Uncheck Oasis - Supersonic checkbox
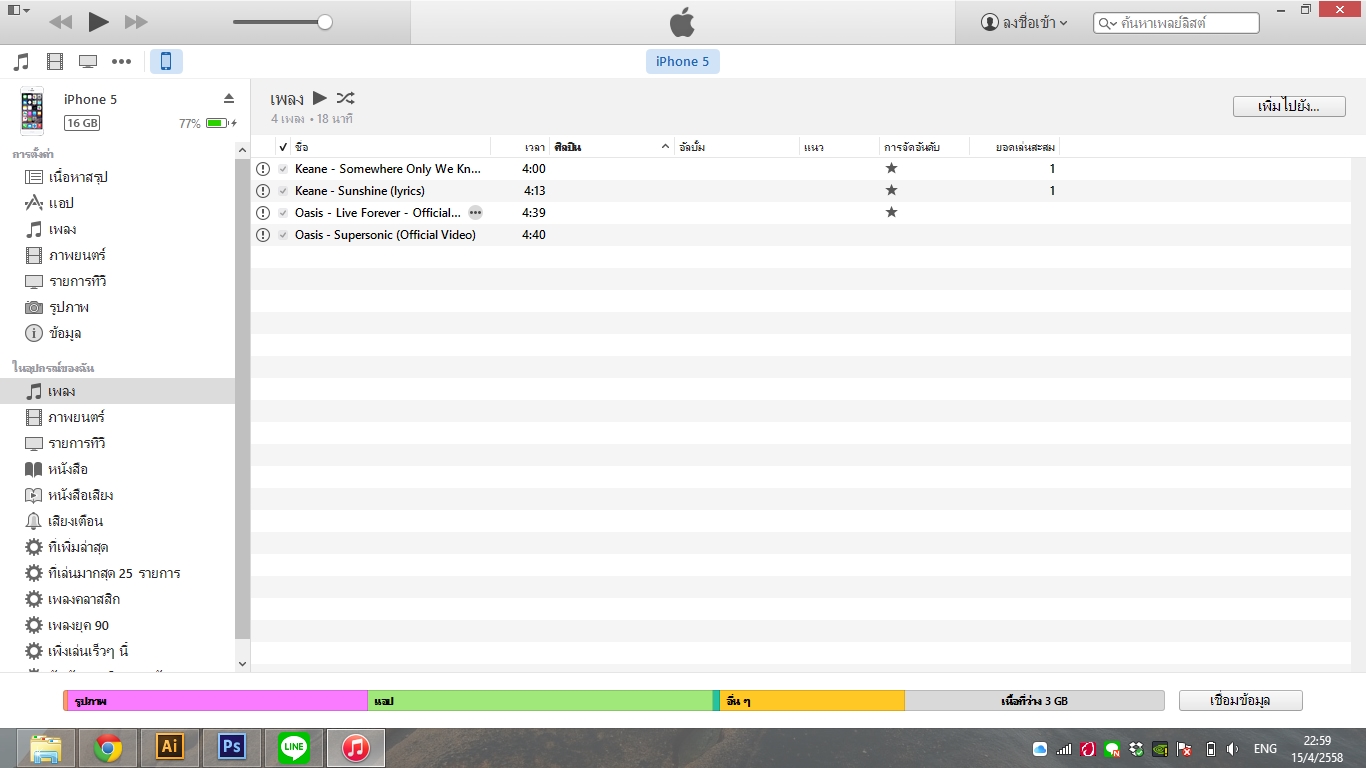Screen dimensions: 1366x768 (283, 235)
